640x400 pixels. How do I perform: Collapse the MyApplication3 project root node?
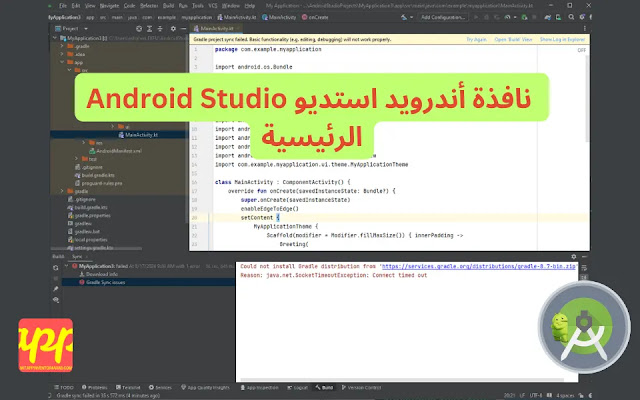55,38
